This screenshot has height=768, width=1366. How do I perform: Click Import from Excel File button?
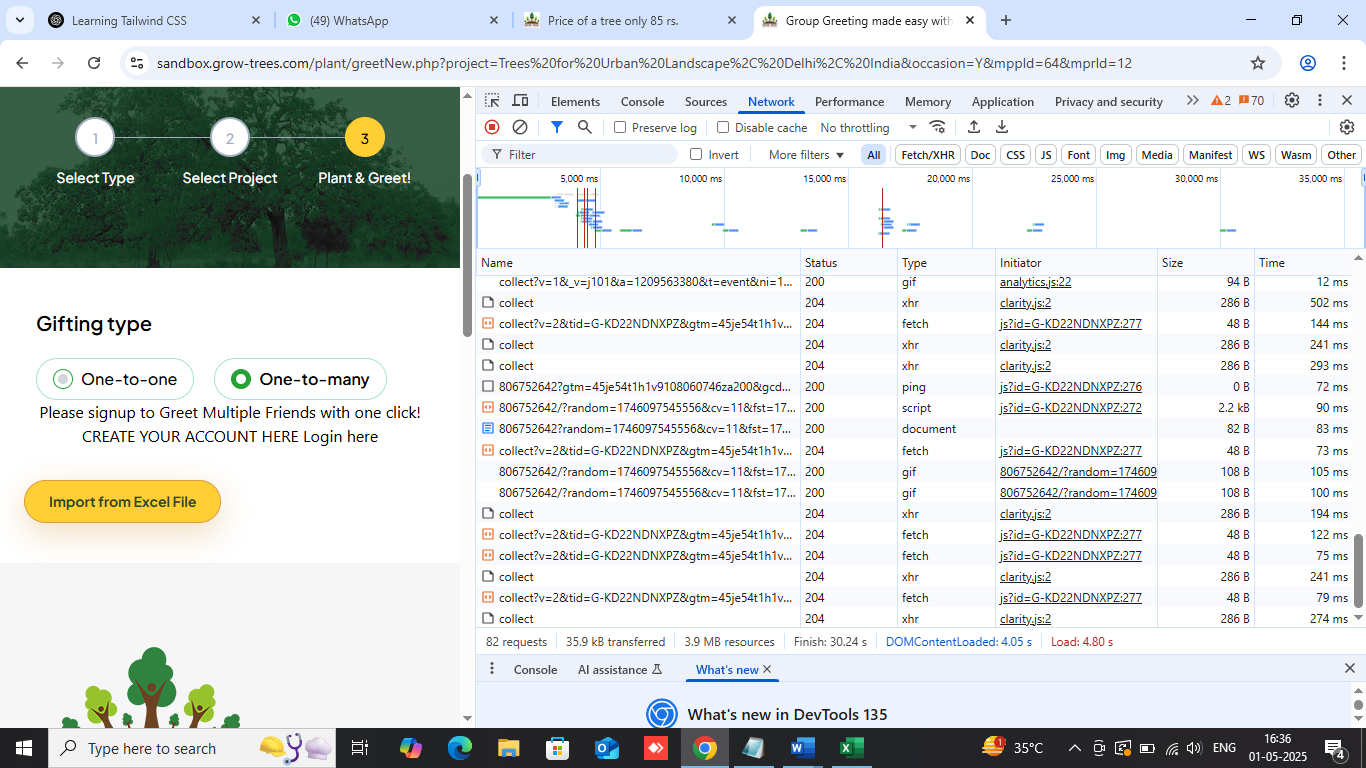[x=122, y=502]
